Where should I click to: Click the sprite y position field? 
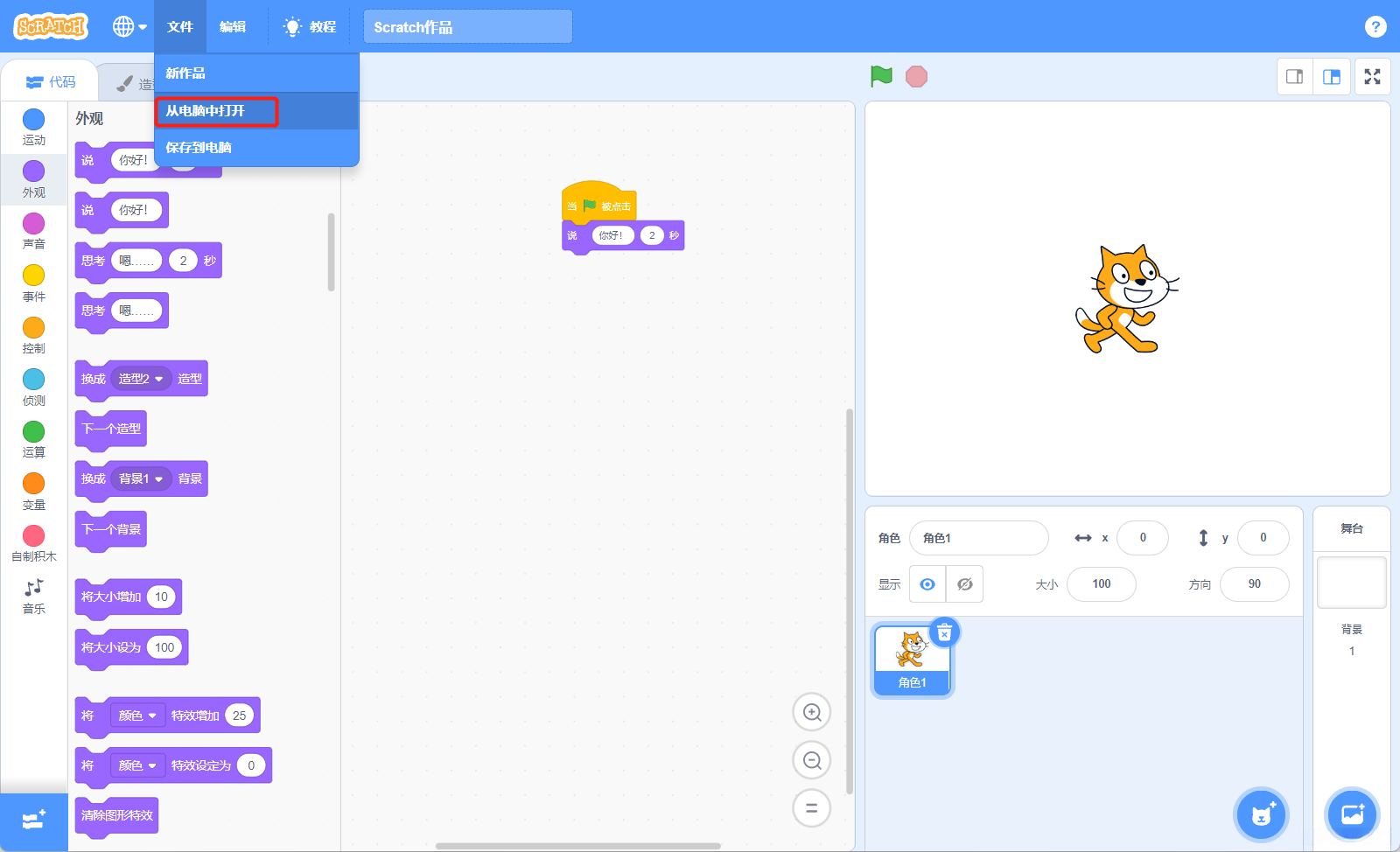pos(1263,538)
